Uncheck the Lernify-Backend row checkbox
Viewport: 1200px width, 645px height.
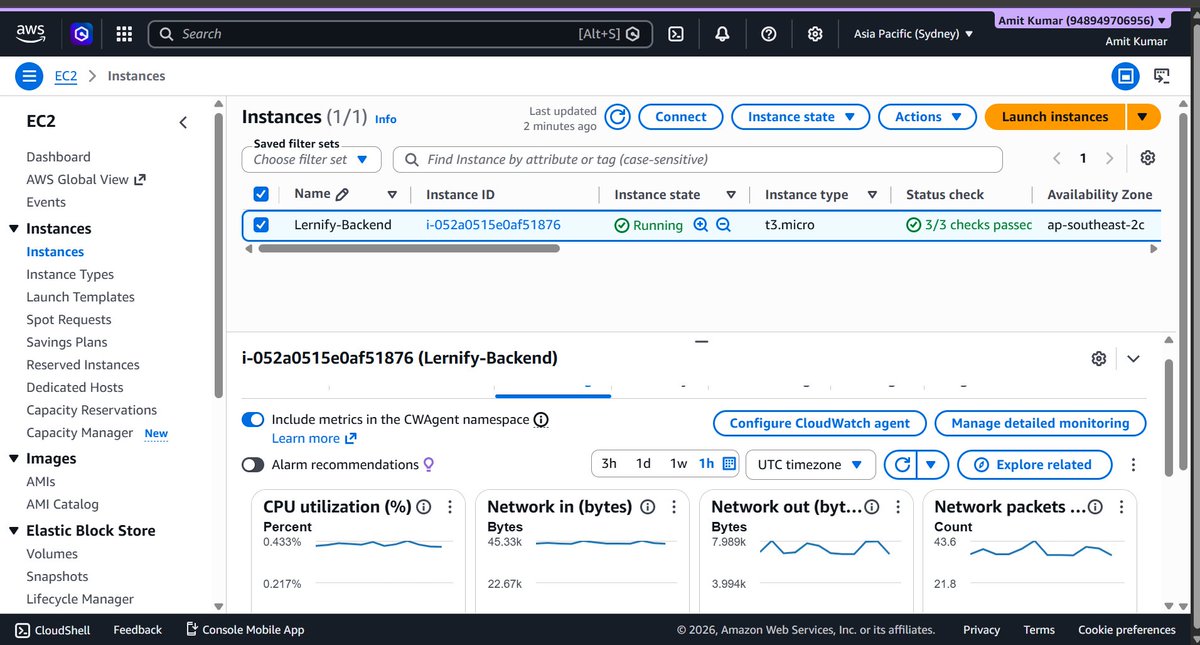(x=261, y=225)
